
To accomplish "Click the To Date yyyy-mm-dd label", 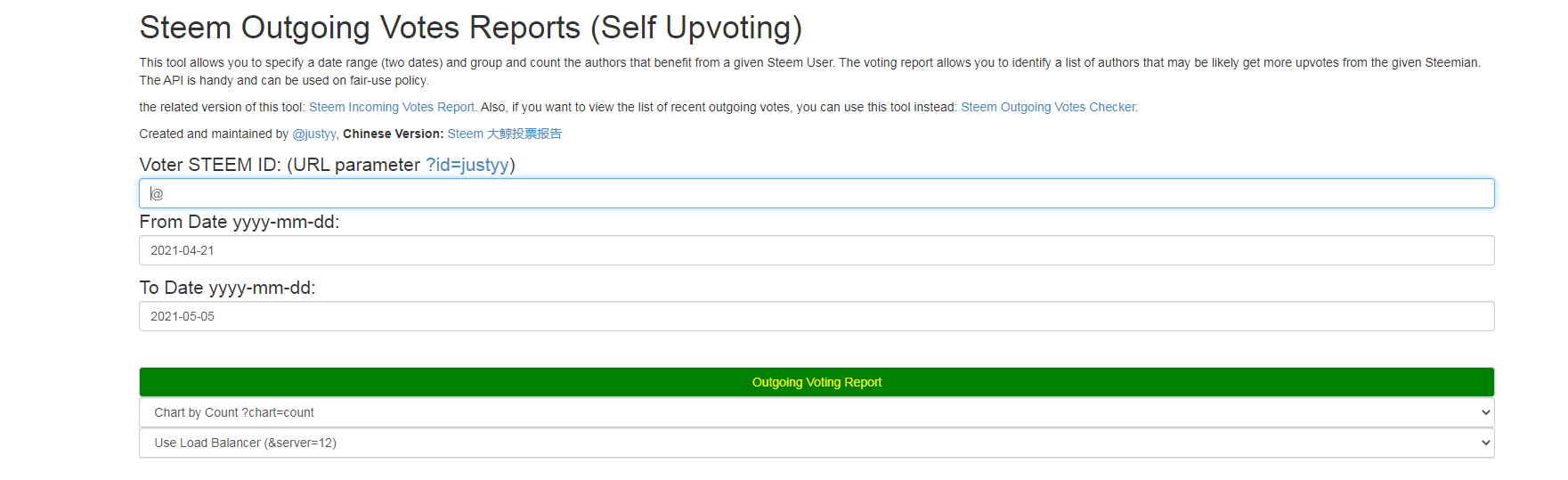I will (227, 288).
